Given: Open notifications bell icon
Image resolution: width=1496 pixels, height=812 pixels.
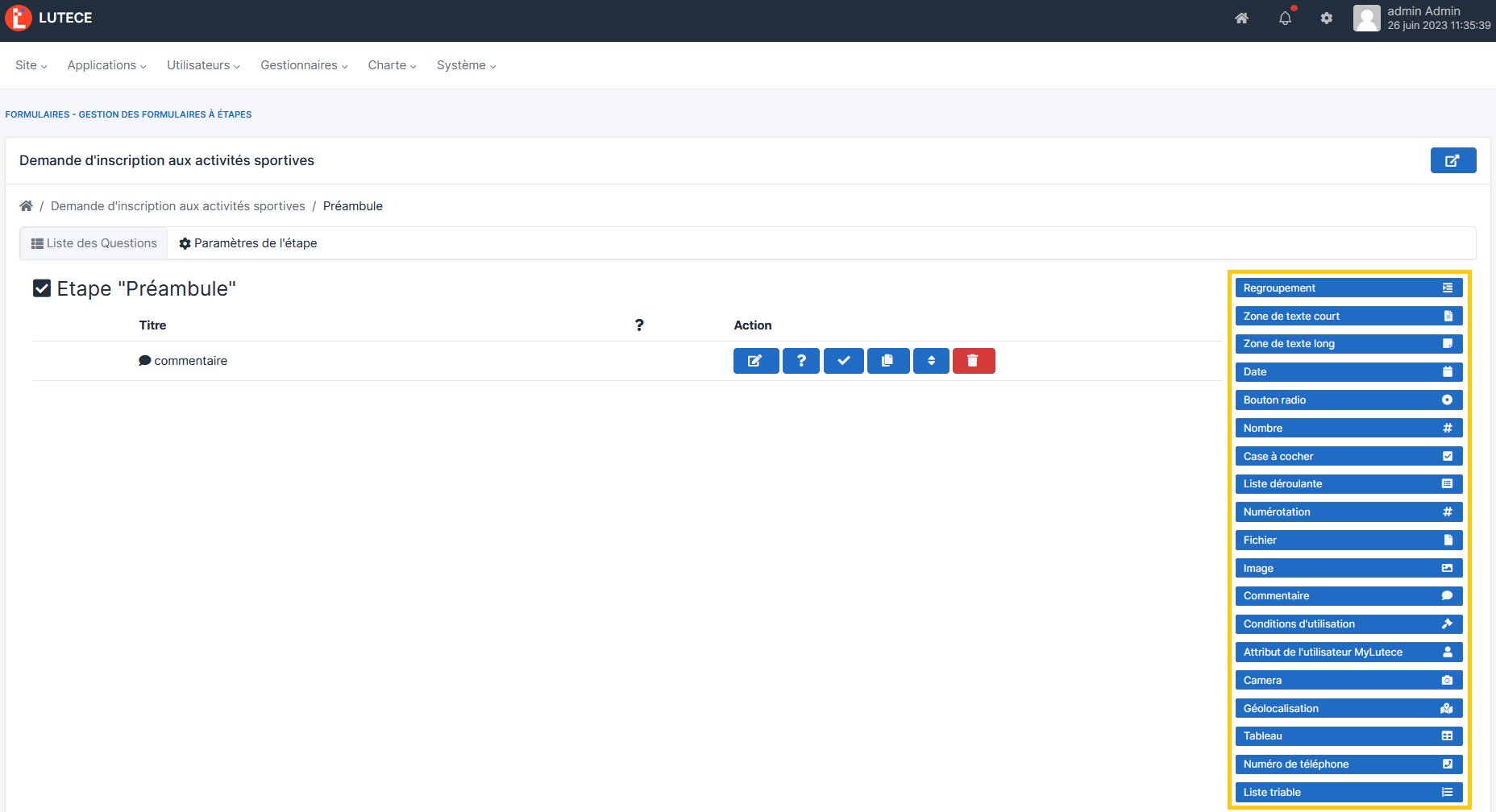Looking at the screenshot, I should pyautogui.click(x=1285, y=19).
